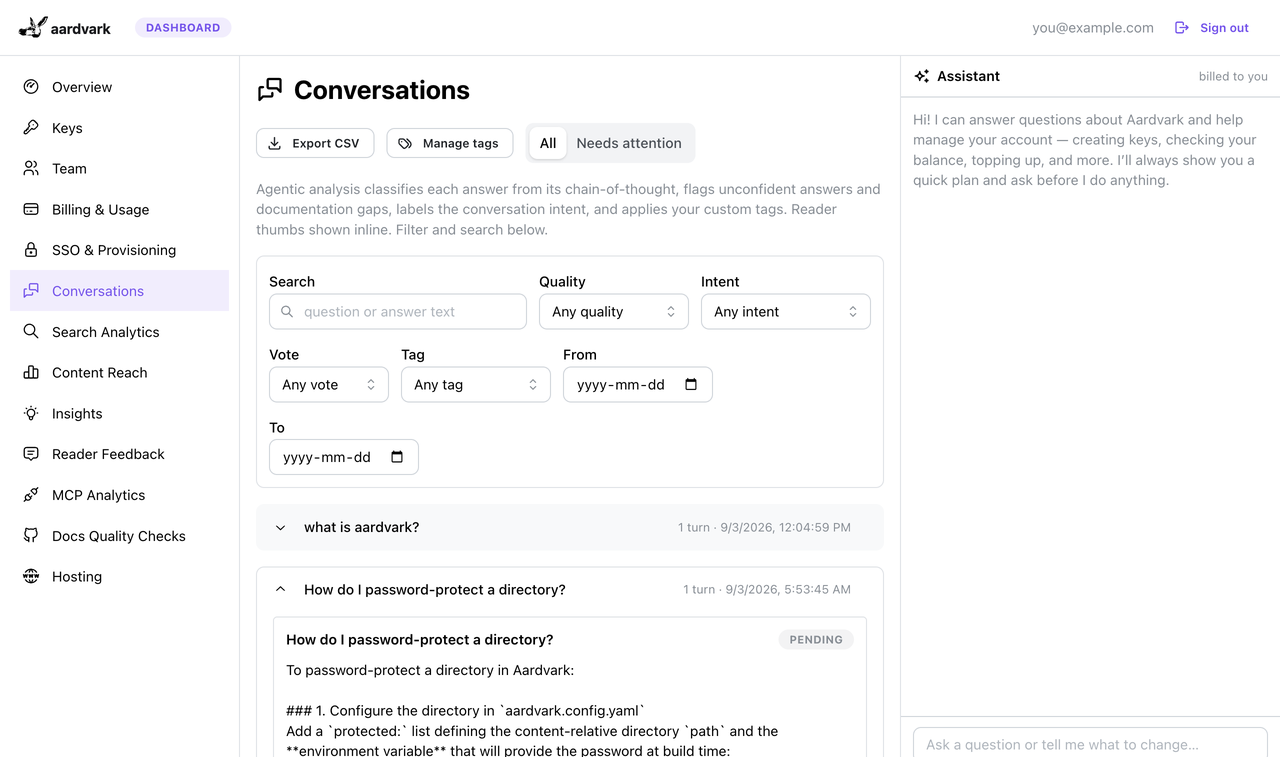Click the Team people icon in sidebar
The height and width of the screenshot is (757, 1280).
click(x=31, y=169)
